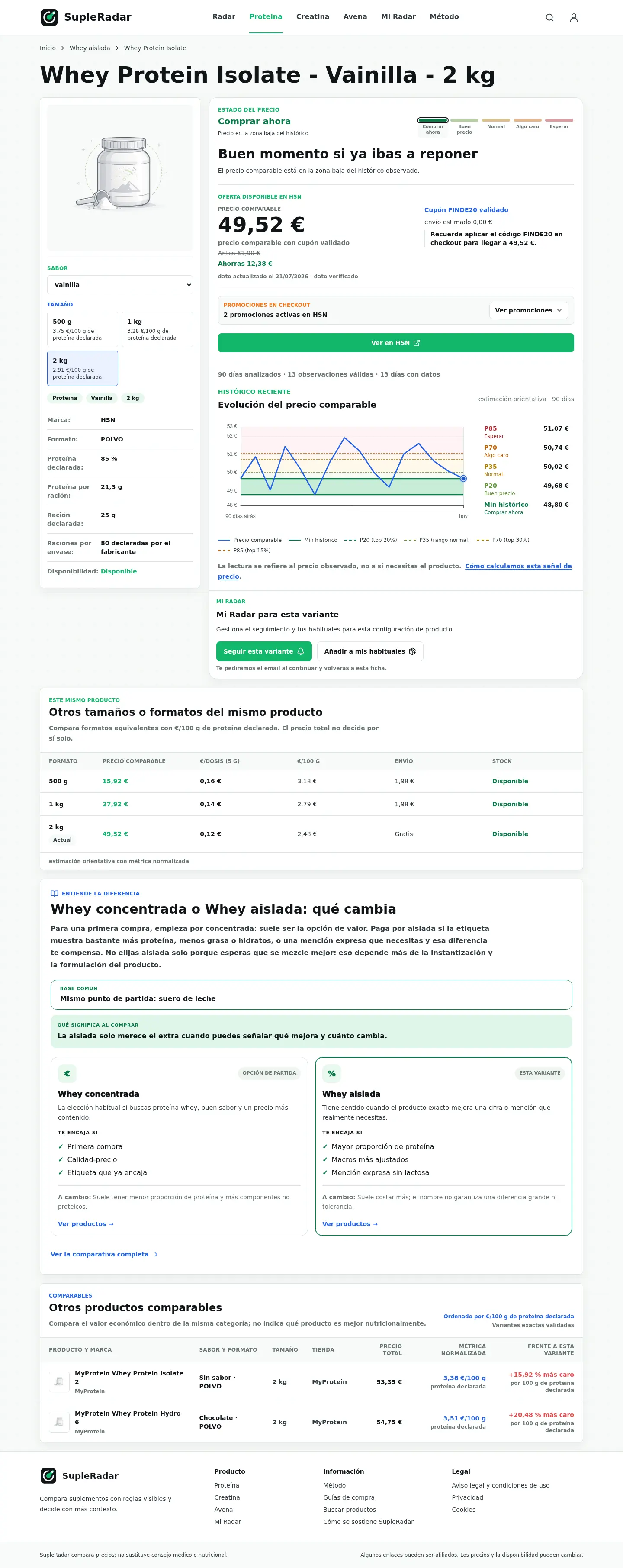Click MyProtein Whey Protein Hydro thumbnail
The image size is (623, 1568).
tap(59, 1421)
